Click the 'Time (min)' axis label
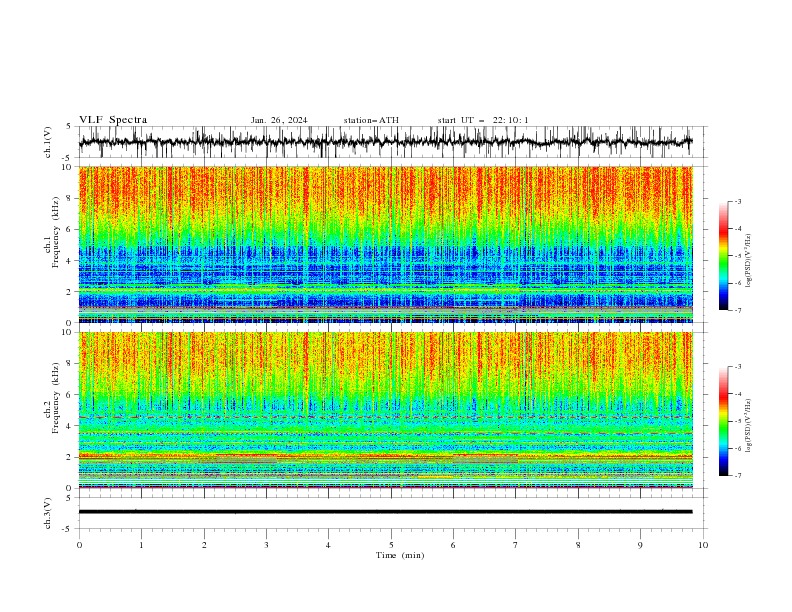Image resolution: width=792 pixels, height=612 pixels. coord(400,555)
